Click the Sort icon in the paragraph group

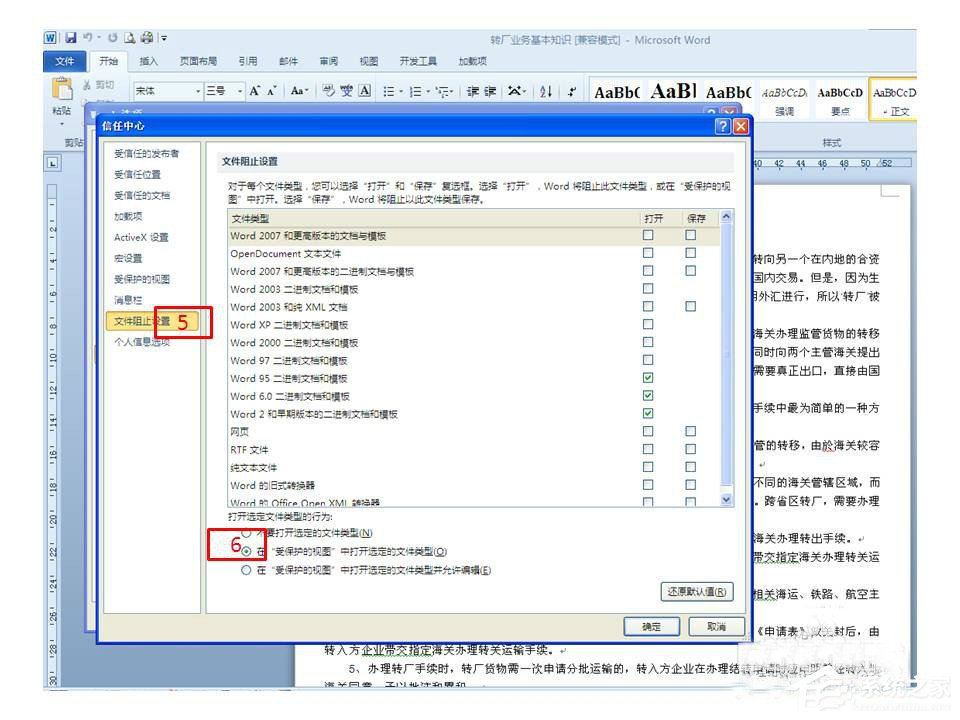pyautogui.click(x=544, y=90)
